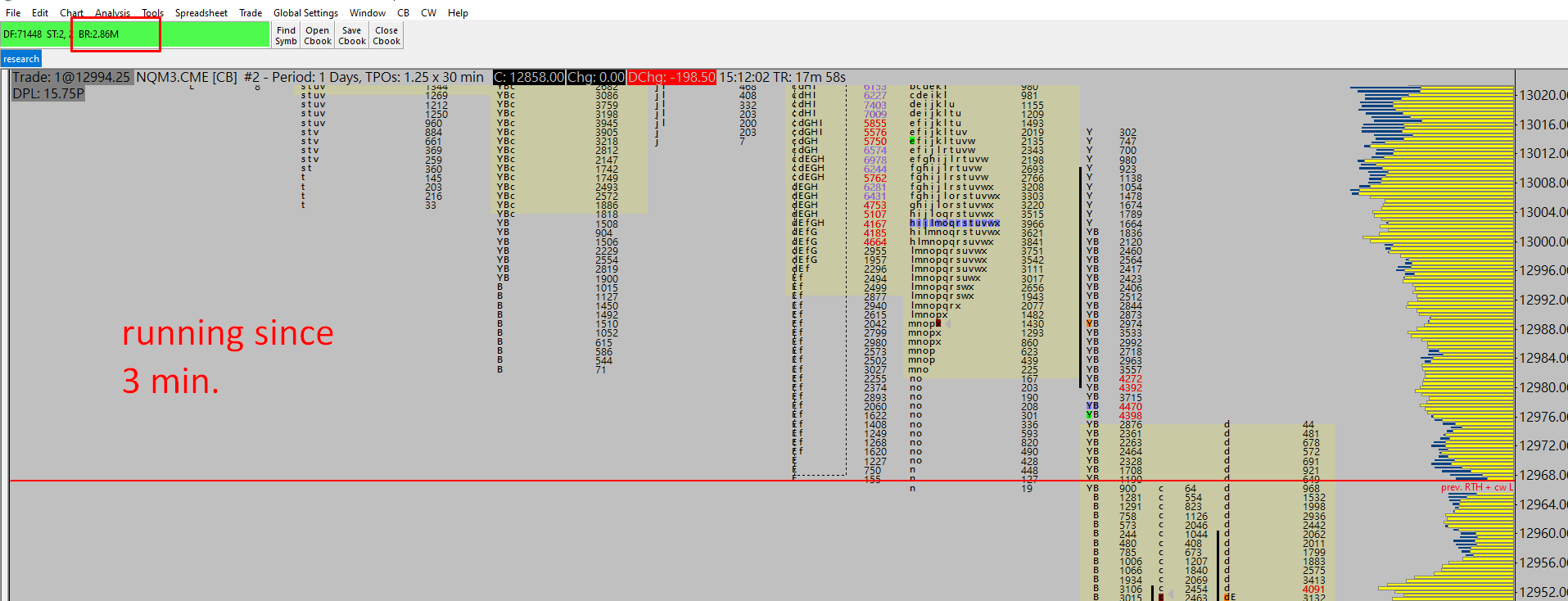Image resolution: width=1568 pixels, height=601 pixels.
Task: Click the 12952 price axis label
Action: tap(1543, 592)
